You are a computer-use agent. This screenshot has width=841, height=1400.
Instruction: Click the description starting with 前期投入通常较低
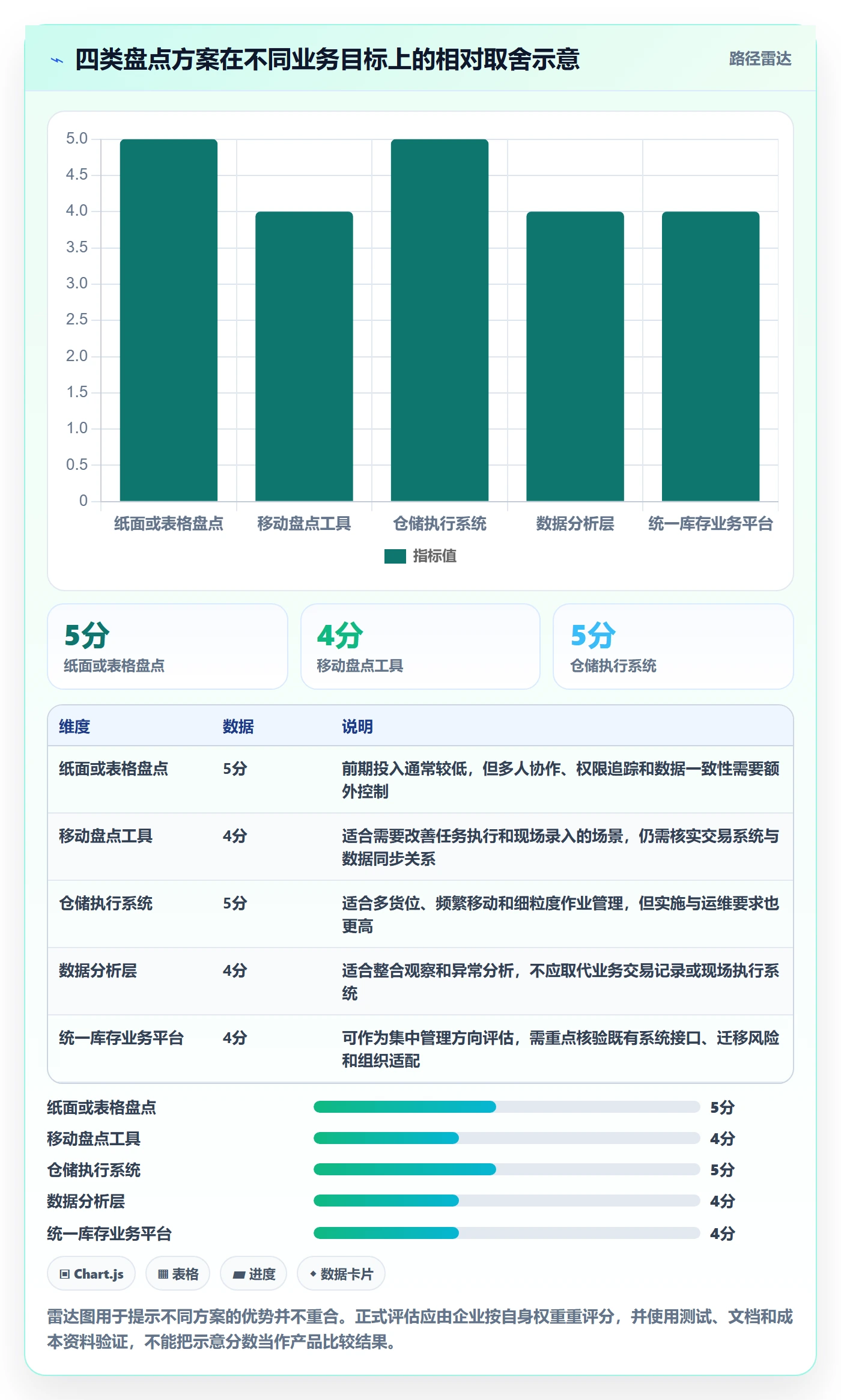[560, 780]
